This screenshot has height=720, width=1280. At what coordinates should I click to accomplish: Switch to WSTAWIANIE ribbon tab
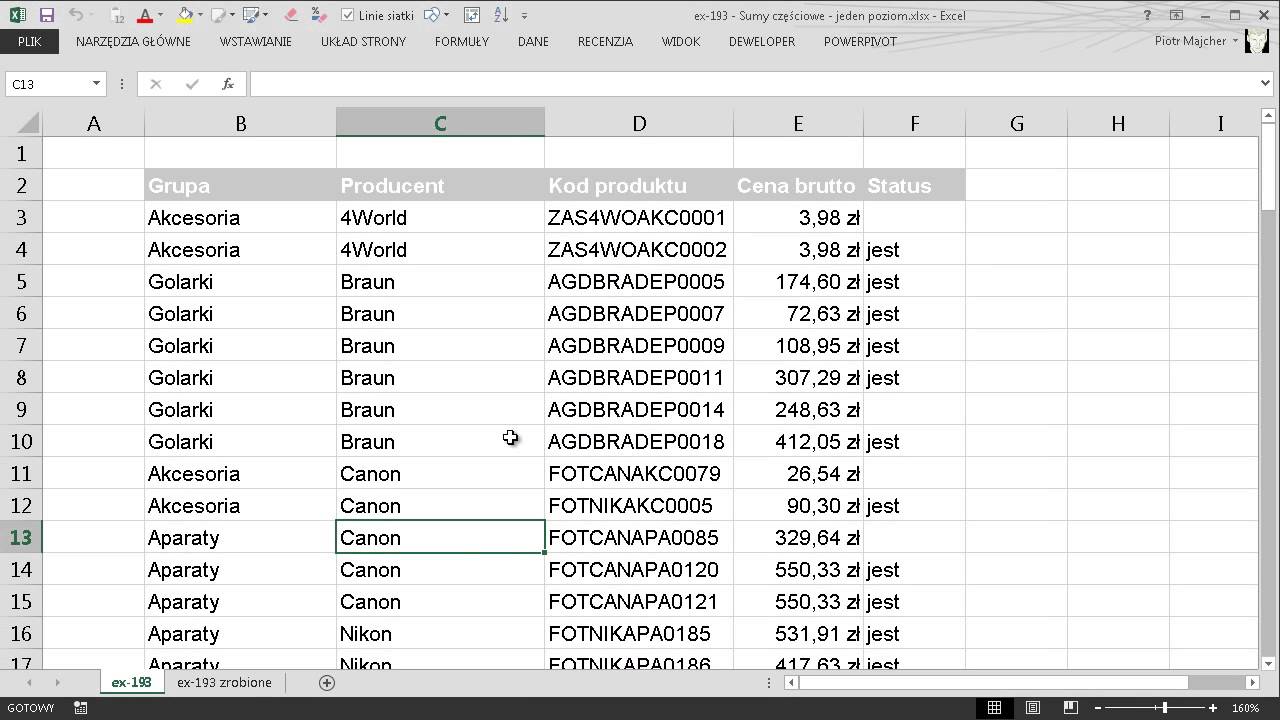point(256,42)
